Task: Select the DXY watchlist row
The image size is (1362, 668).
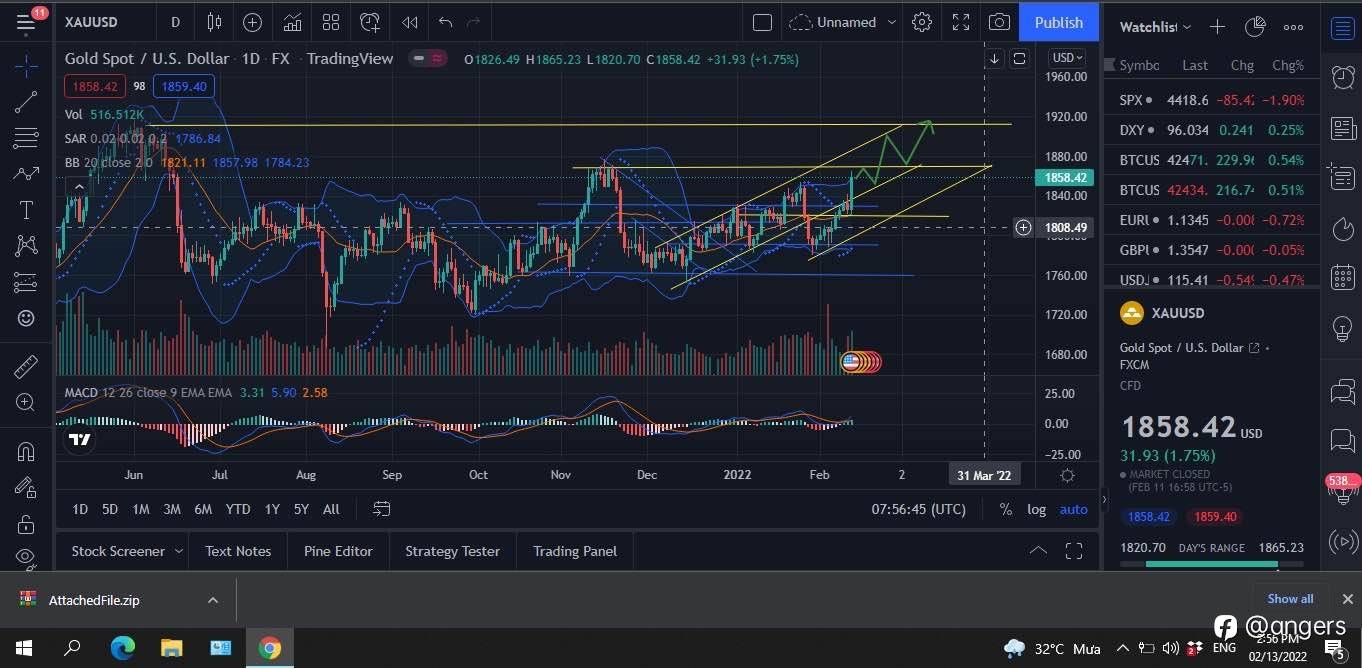Action: click(x=1212, y=130)
